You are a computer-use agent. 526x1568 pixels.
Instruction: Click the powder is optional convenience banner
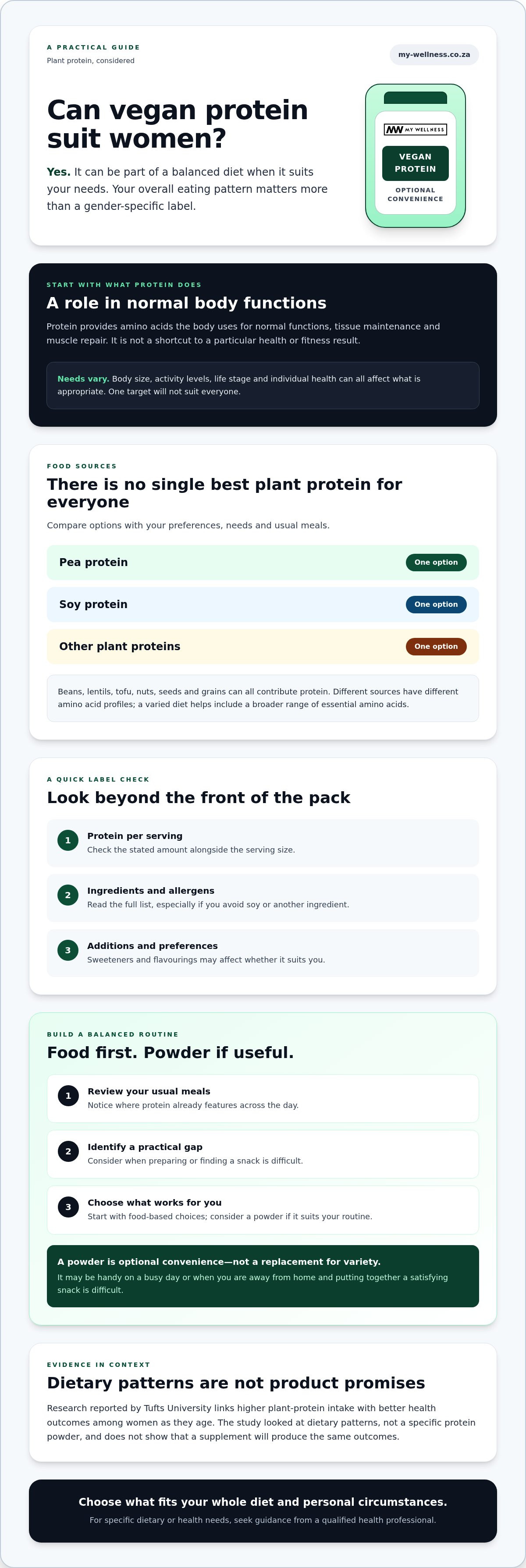pyautogui.click(x=263, y=1276)
